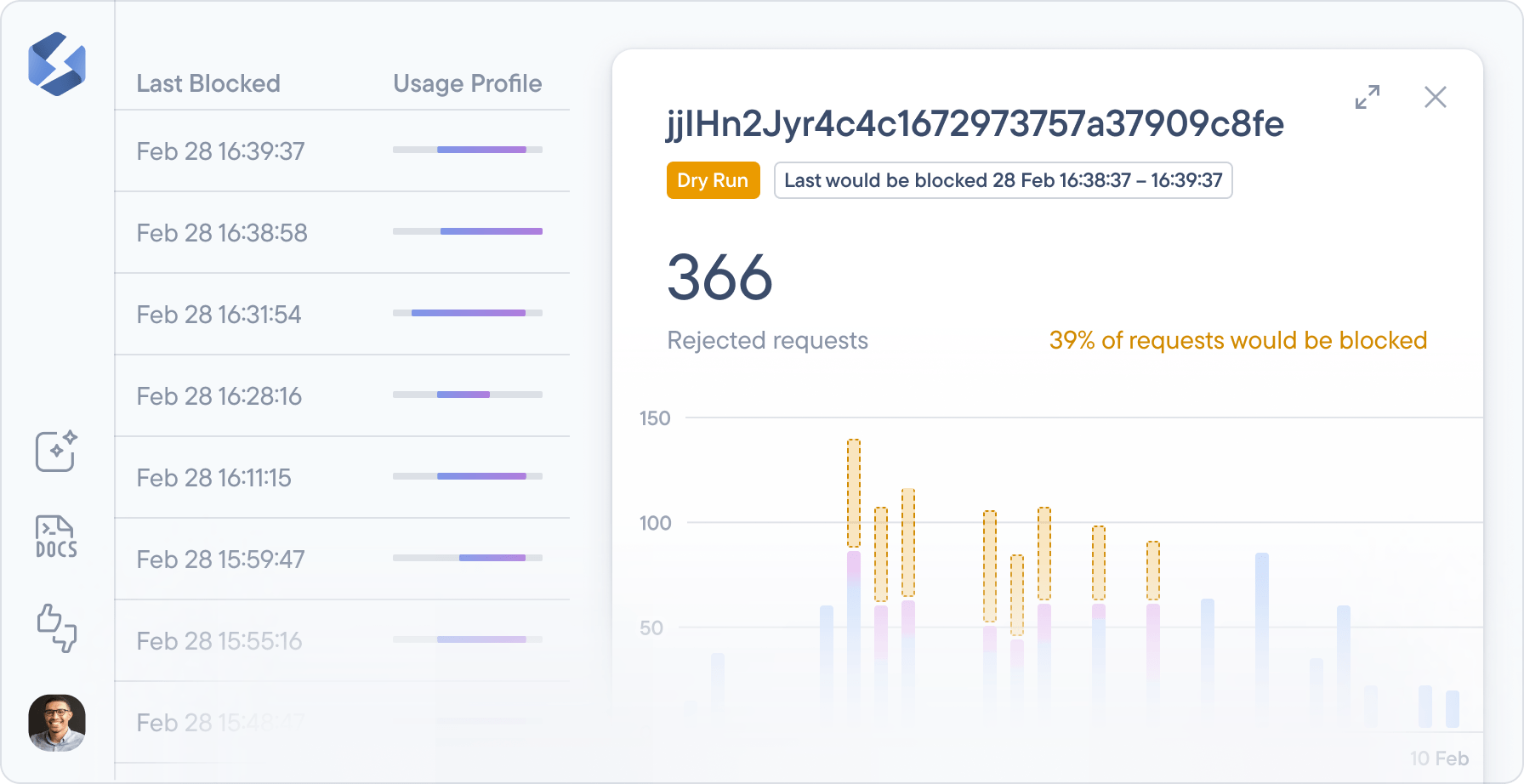Open the AI assistant sparkles icon
The image size is (1524, 784).
point(56,452)
